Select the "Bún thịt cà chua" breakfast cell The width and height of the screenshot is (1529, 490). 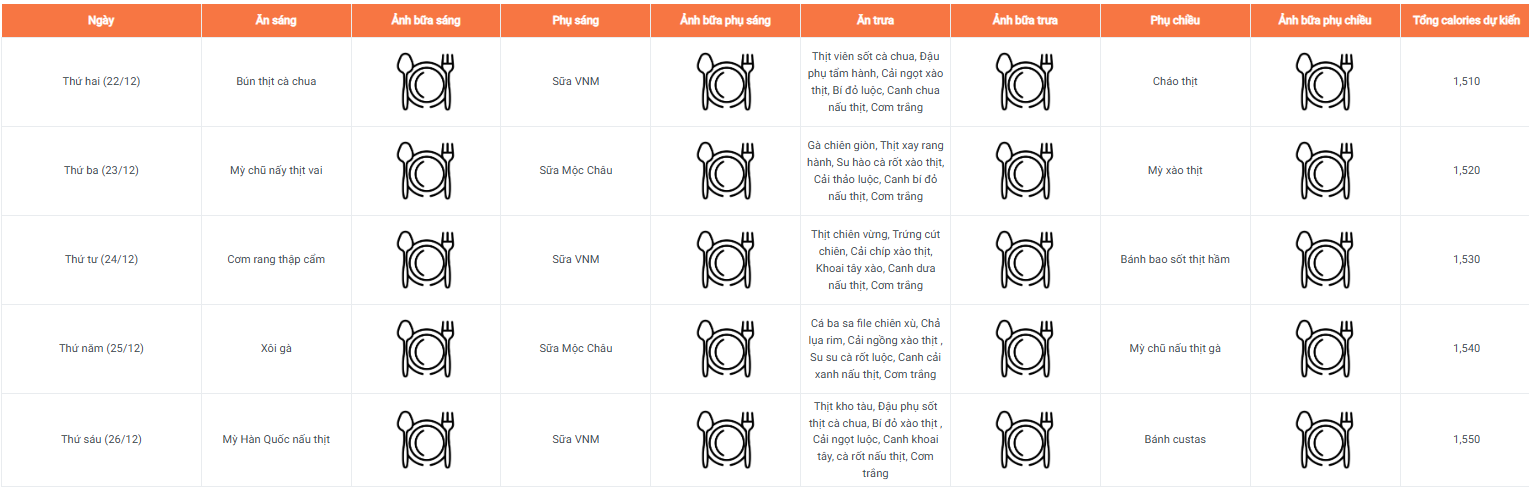click(276, 81)
